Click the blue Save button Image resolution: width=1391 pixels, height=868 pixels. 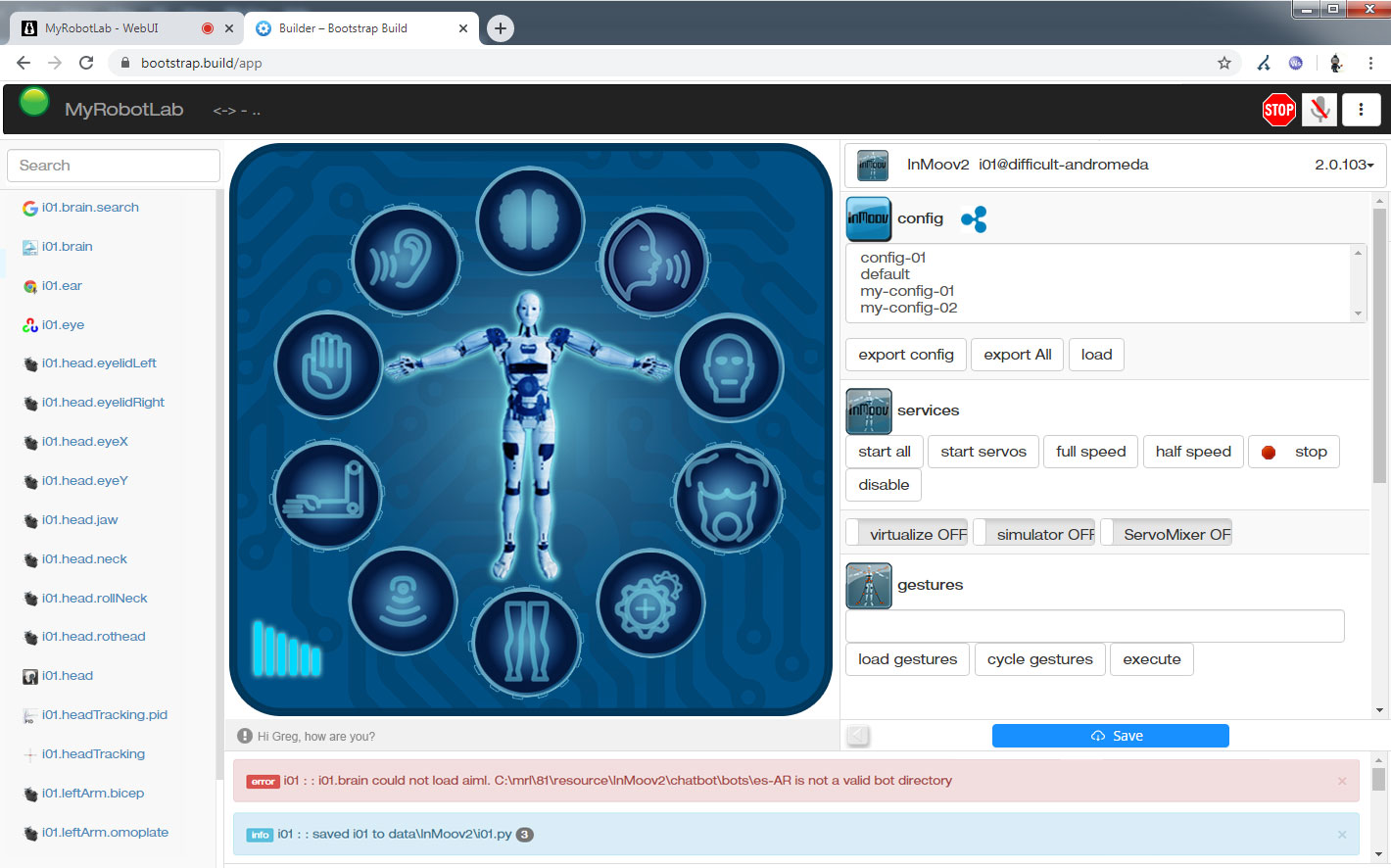tap(1111, 736)
